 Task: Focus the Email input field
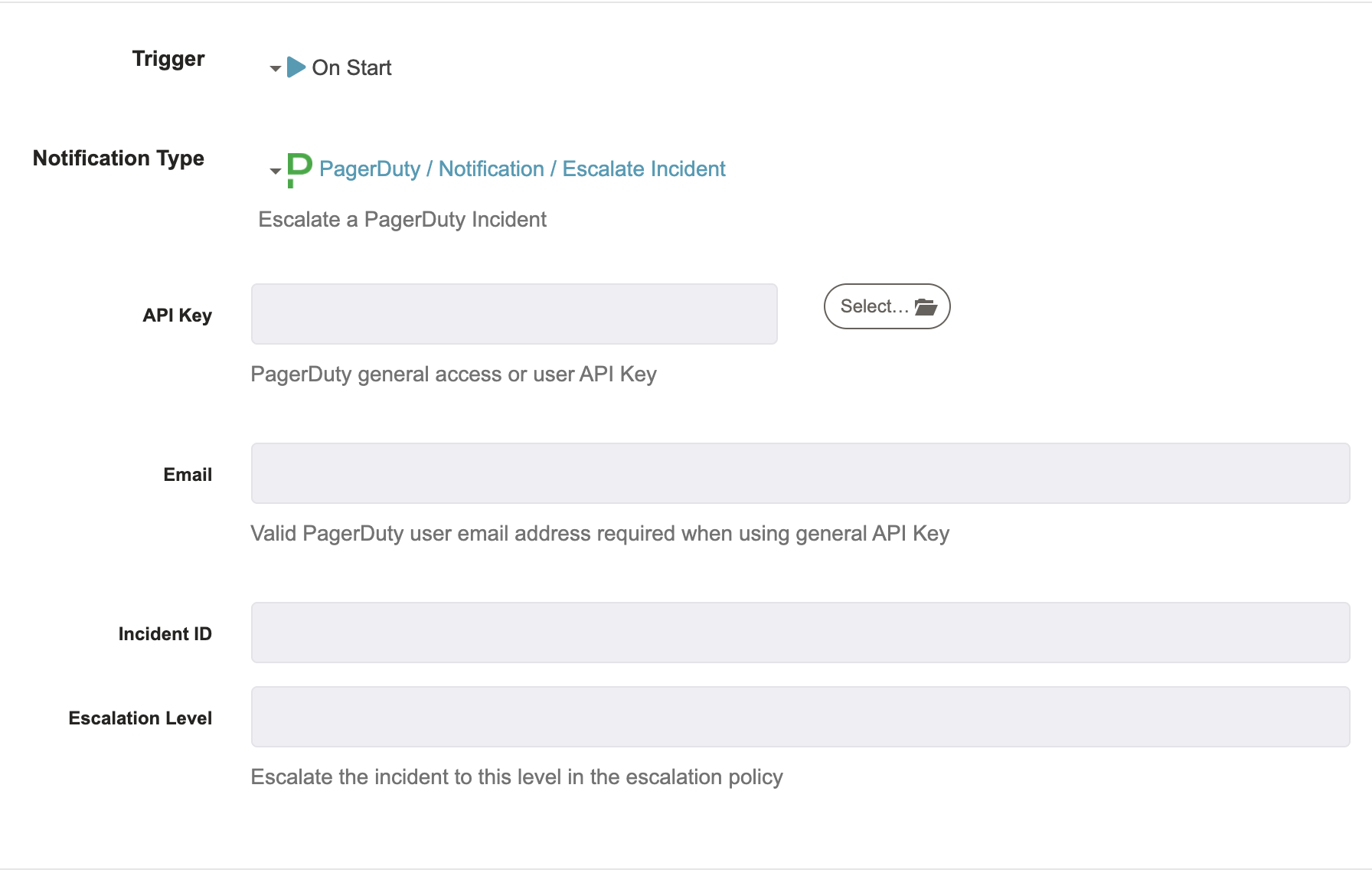800,473
